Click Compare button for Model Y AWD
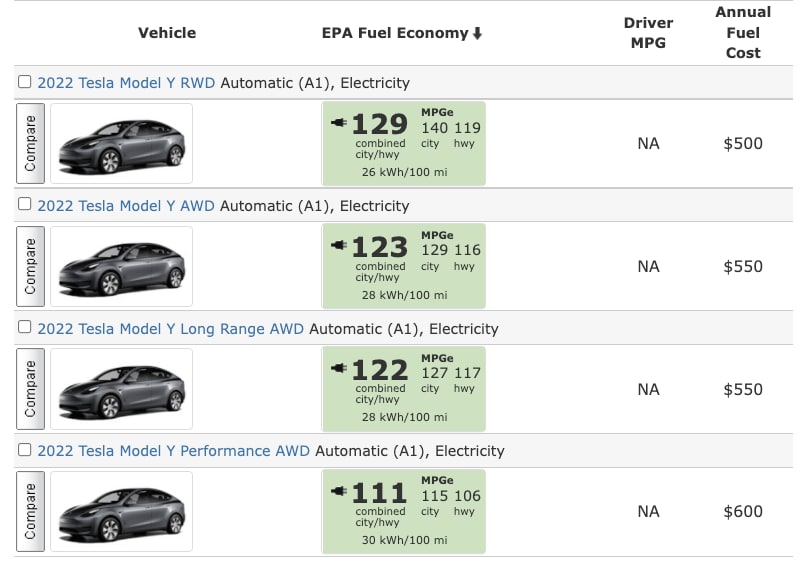 pos(31,266)
